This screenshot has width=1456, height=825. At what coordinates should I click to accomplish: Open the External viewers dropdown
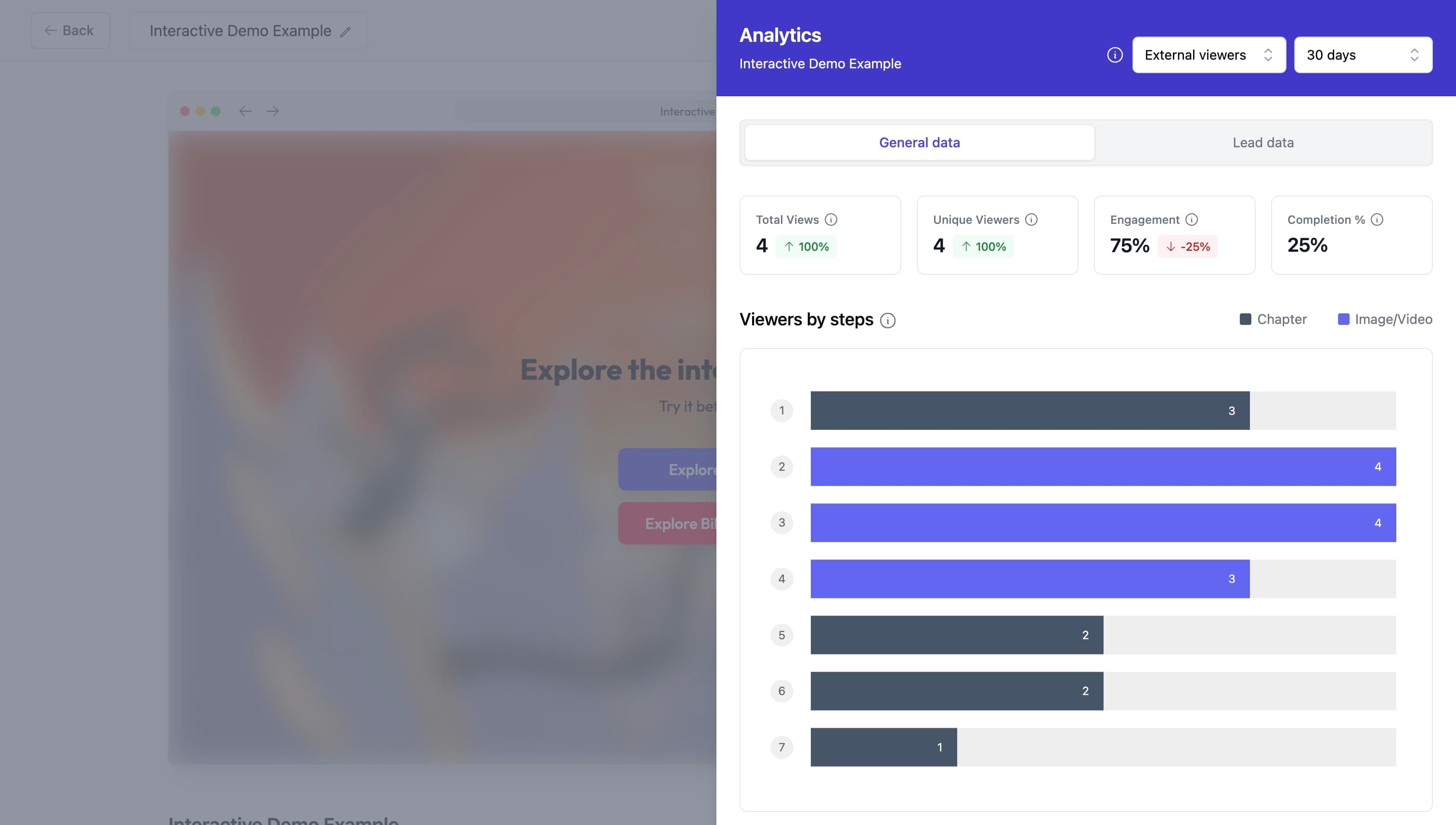pyautogui.click(x=1209, y=55)
